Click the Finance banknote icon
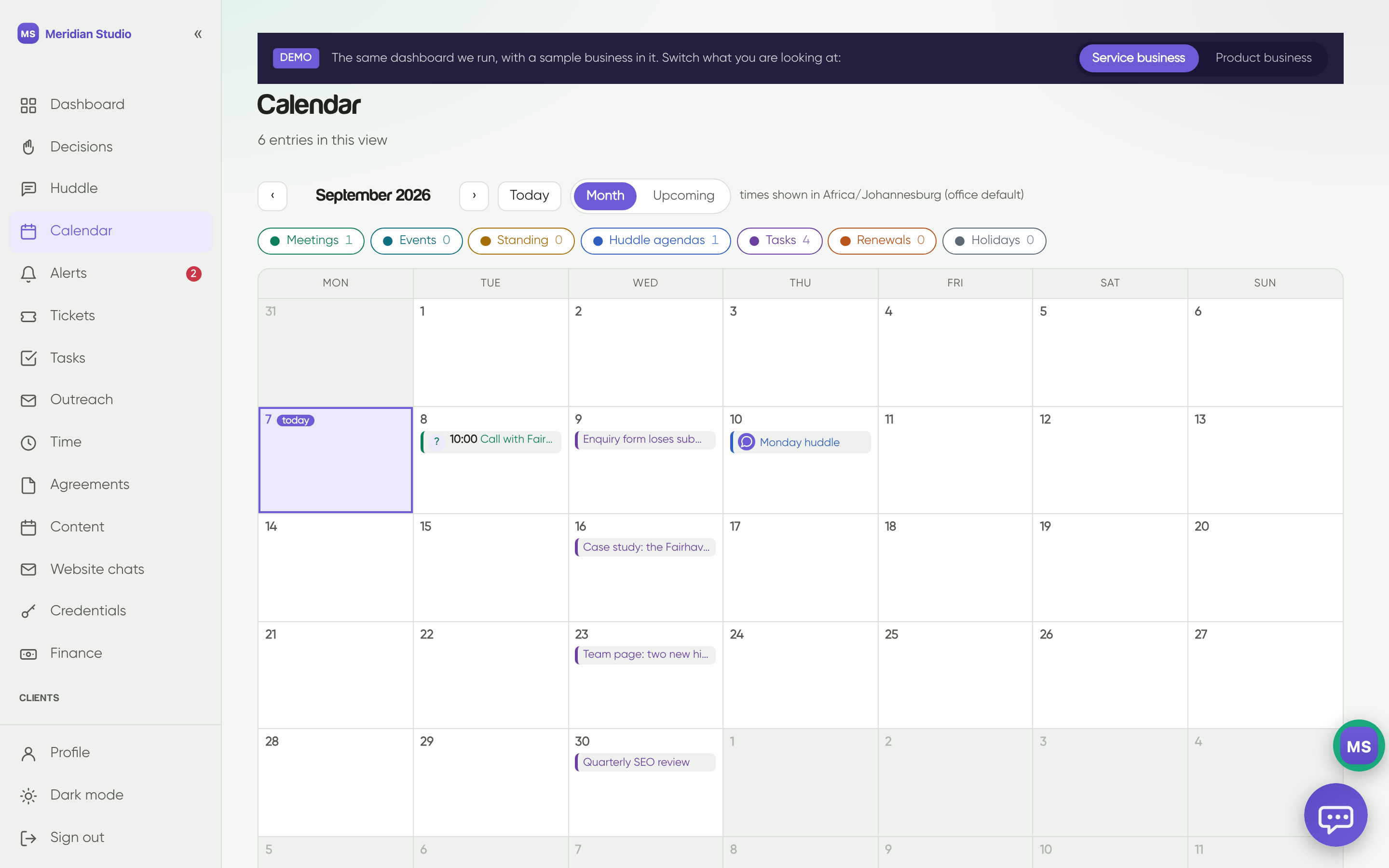This screenshot has width=1389, height=868. tap(28, 654)
